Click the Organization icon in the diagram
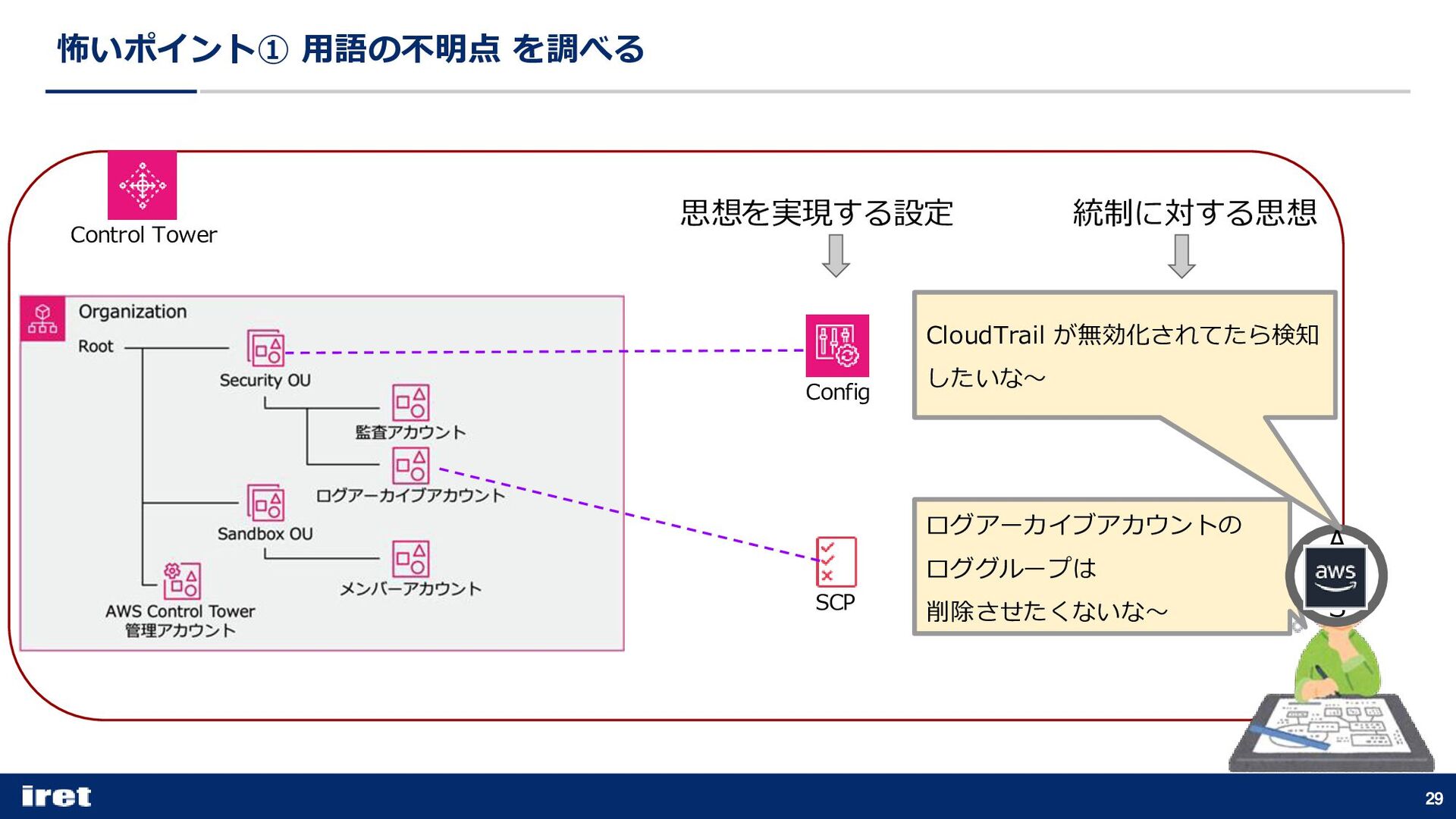 (x=42, y=318)
